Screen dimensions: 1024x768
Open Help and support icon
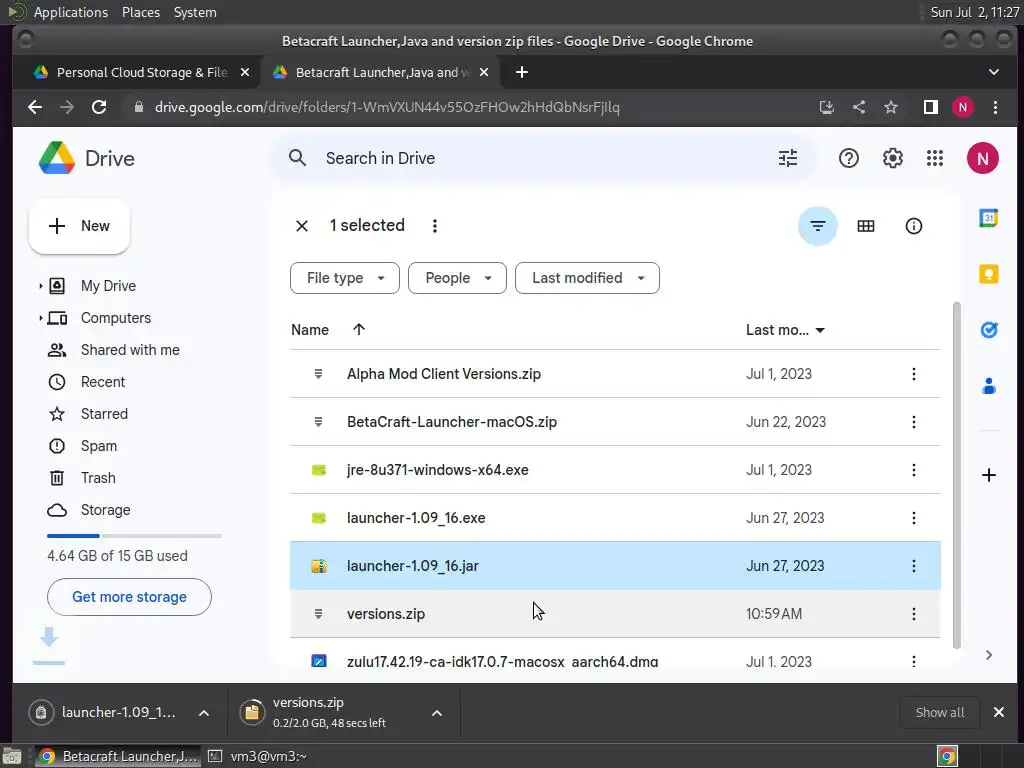point(848,158)
